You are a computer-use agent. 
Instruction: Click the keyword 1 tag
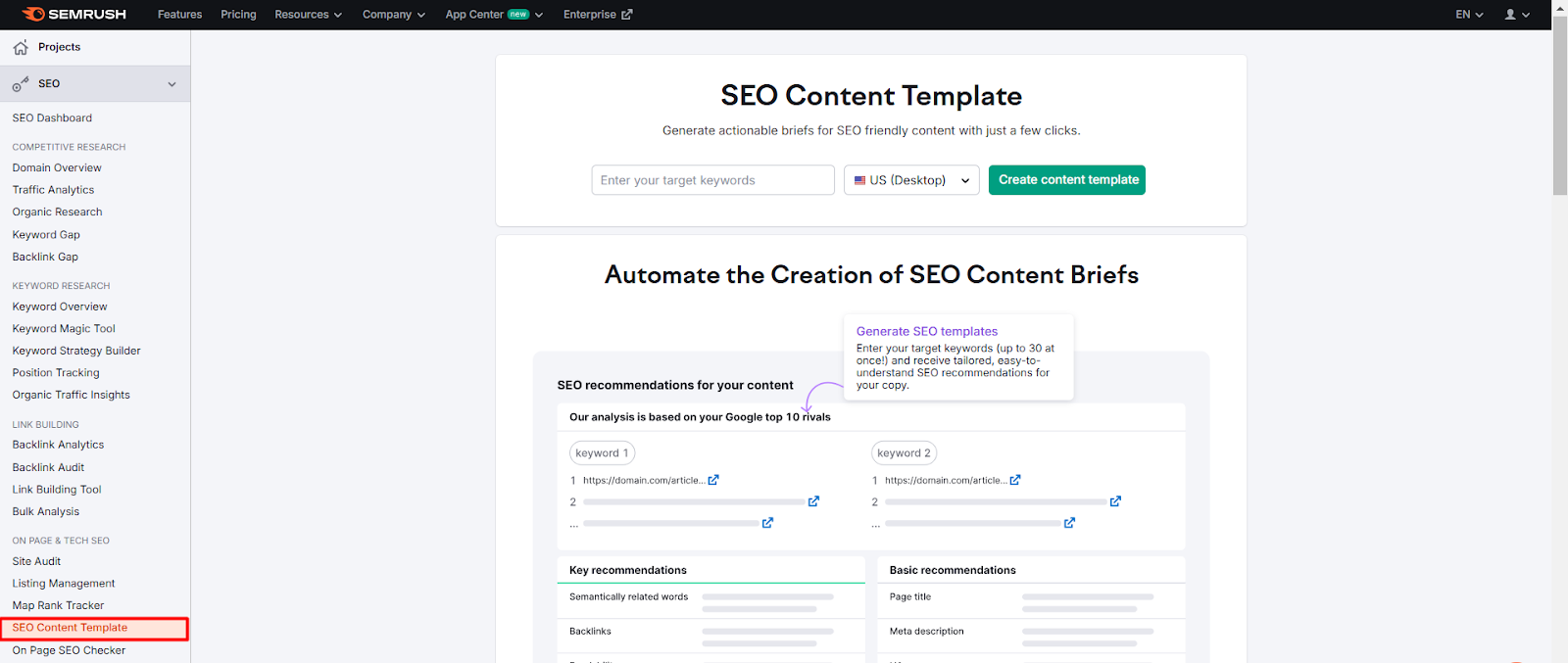[x=602, y=453]
